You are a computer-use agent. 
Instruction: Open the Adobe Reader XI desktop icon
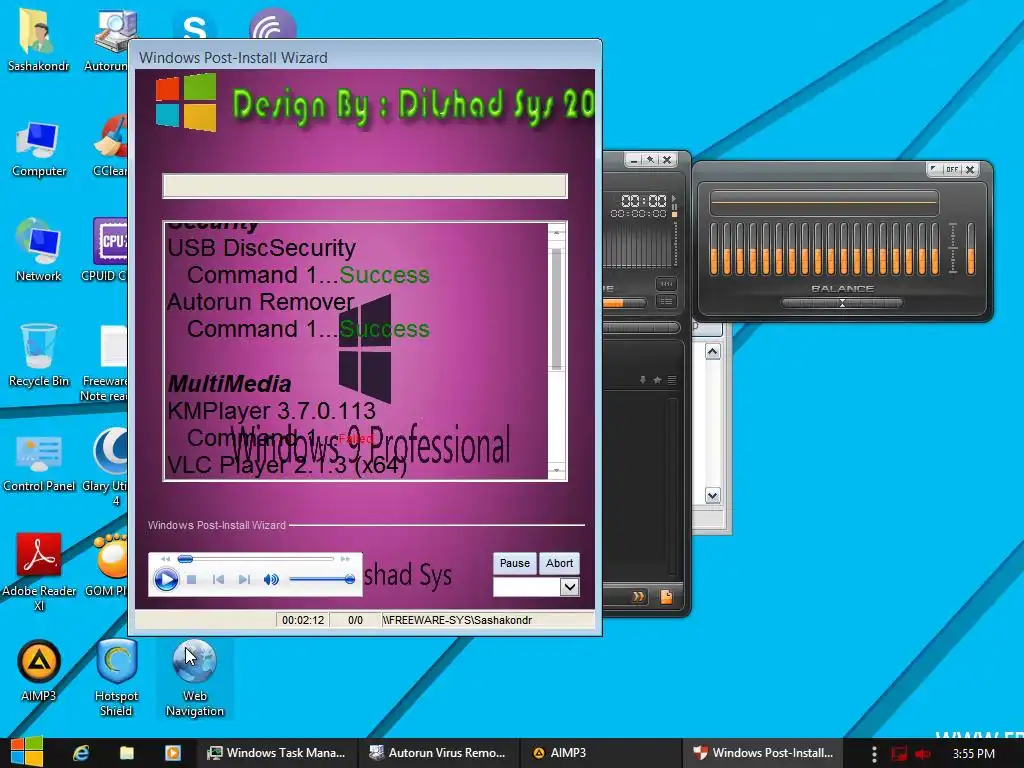[x=39, y=572]
